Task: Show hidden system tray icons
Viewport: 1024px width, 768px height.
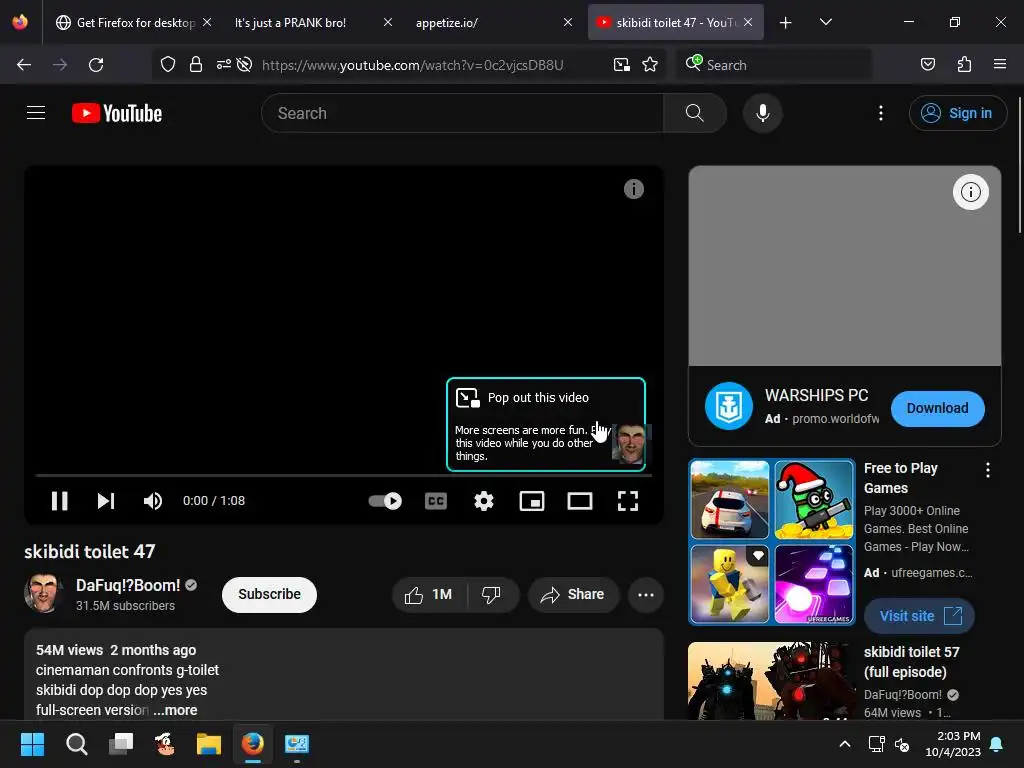Action: click(x=844, y=744)
